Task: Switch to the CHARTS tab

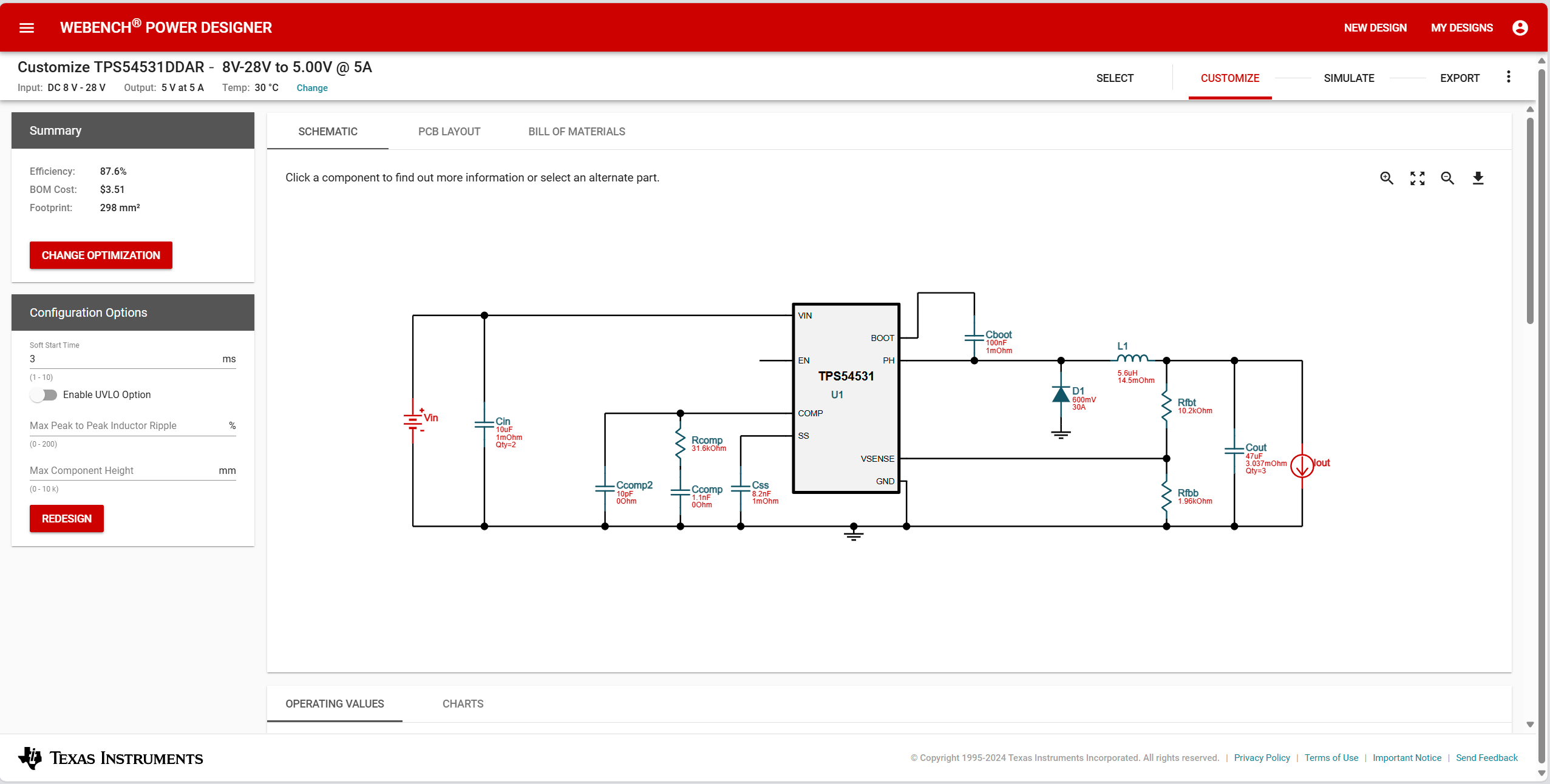Action: click(x=463, y=704)
